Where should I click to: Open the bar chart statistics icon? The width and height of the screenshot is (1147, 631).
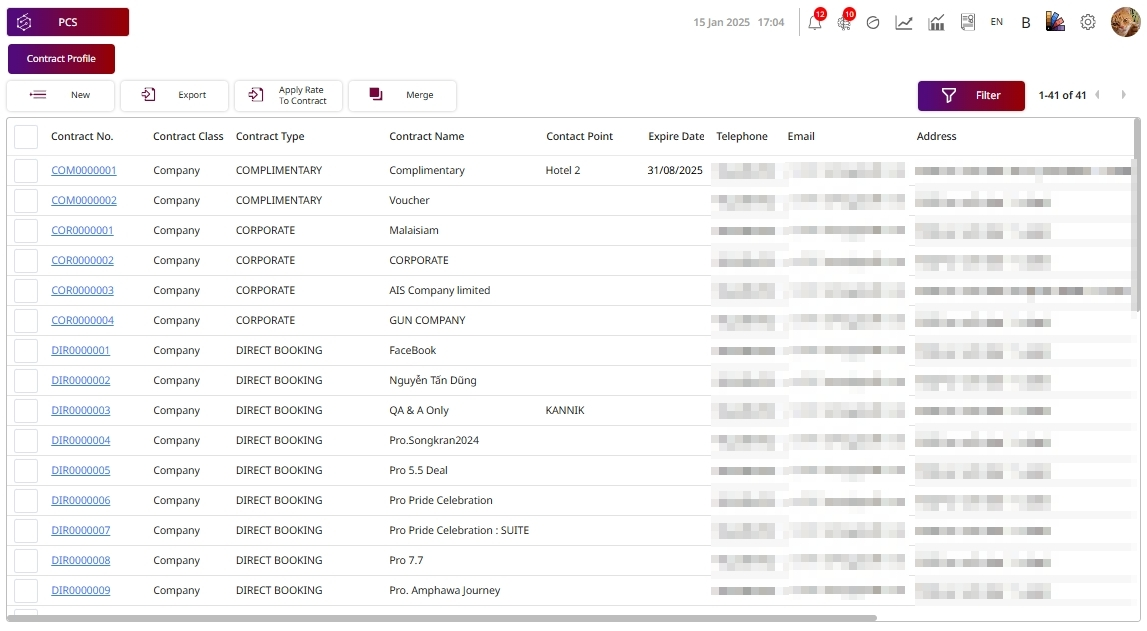click(x=936, y=22)
